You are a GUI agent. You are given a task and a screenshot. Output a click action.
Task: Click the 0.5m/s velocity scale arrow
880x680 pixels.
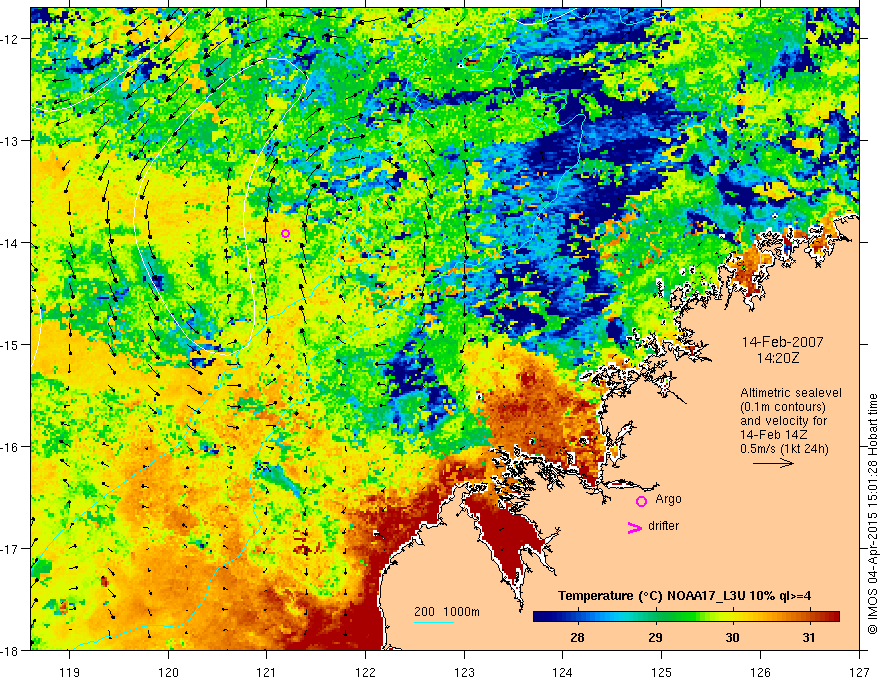773,463
